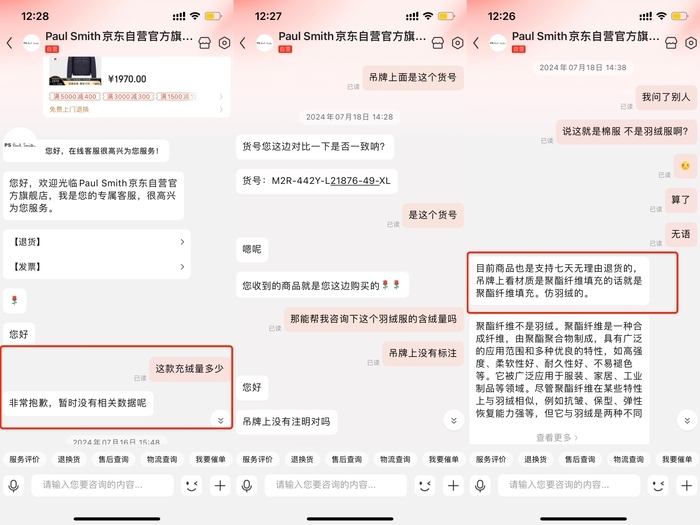Open the store icon in the left chat header

tap(204, 43)
